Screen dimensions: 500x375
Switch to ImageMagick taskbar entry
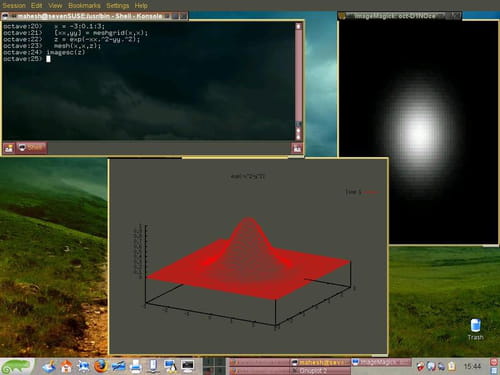tap(381, 362)
